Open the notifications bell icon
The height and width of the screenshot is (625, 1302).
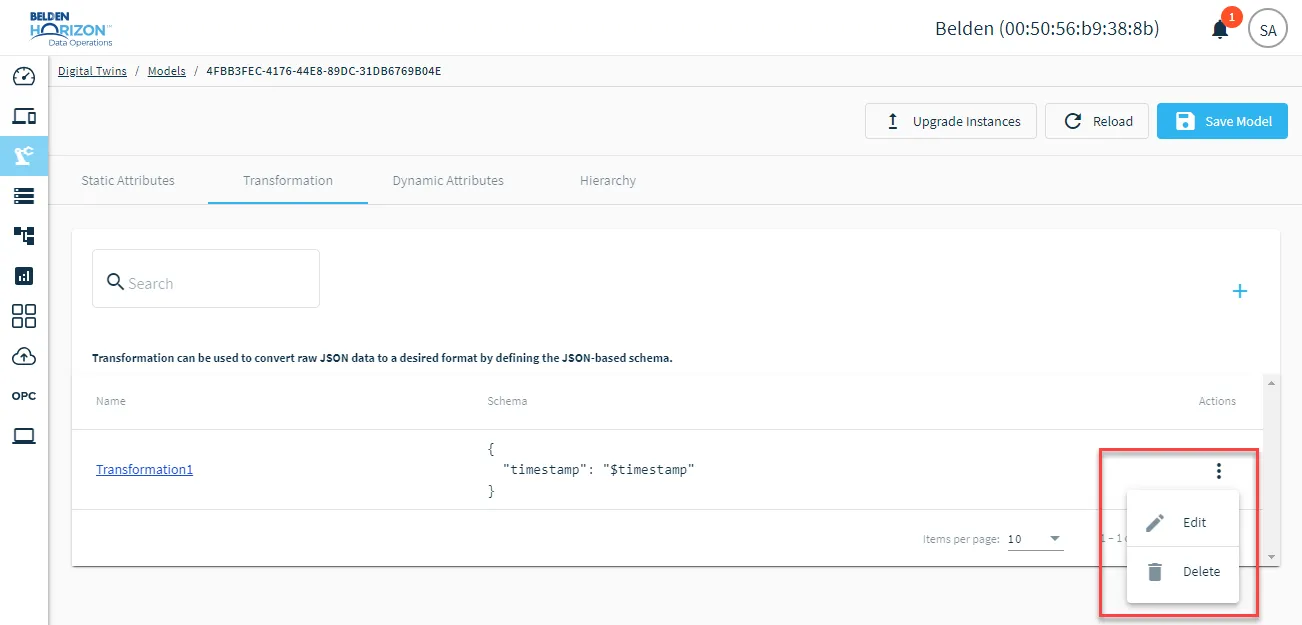click(x=1220, y=29)
